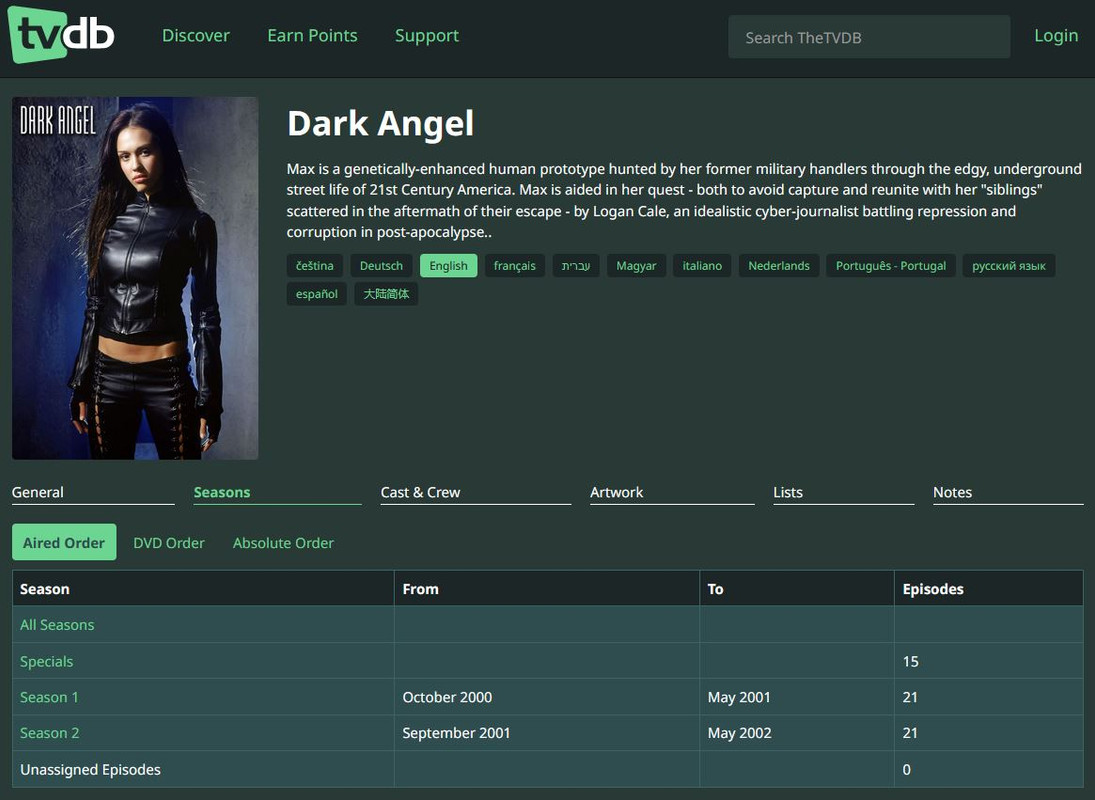The image size is (1095, 800).
Task: Click the Specials episode count 15
Action: tap(911, 661)
